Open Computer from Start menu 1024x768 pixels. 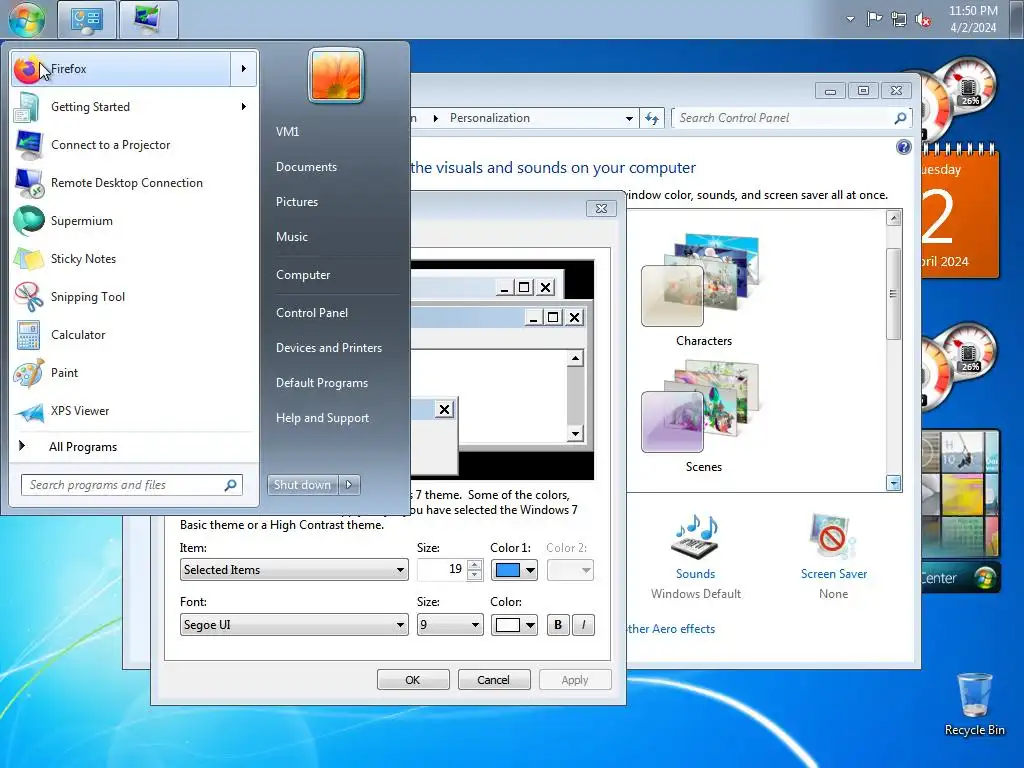click(302, 275)
